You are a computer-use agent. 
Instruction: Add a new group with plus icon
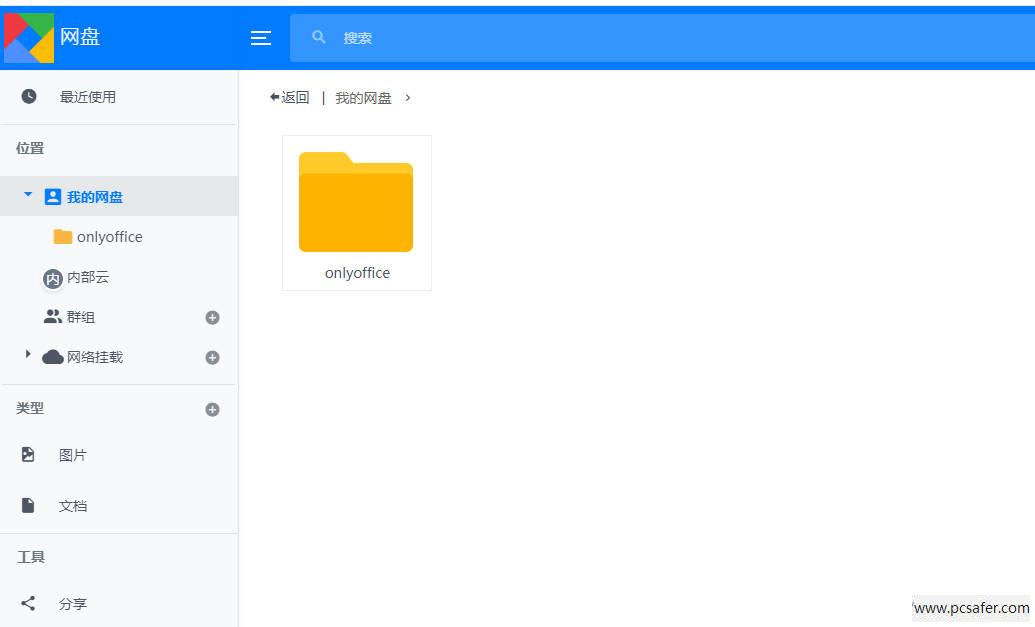pyautogui.click(x=212, y=317)
